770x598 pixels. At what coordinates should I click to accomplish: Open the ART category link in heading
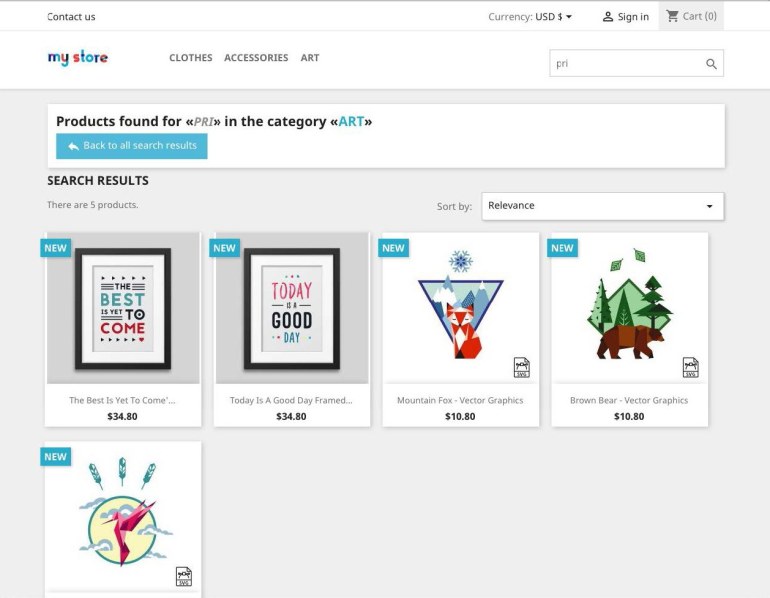tap(351, 121)
